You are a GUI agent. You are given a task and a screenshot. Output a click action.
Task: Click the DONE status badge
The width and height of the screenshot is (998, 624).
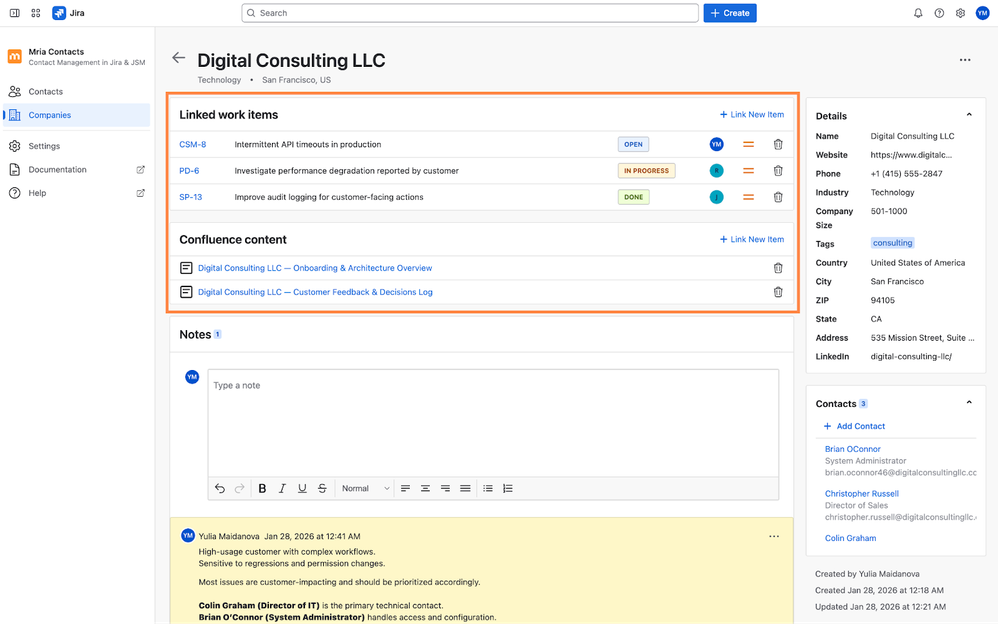[633, 197]
